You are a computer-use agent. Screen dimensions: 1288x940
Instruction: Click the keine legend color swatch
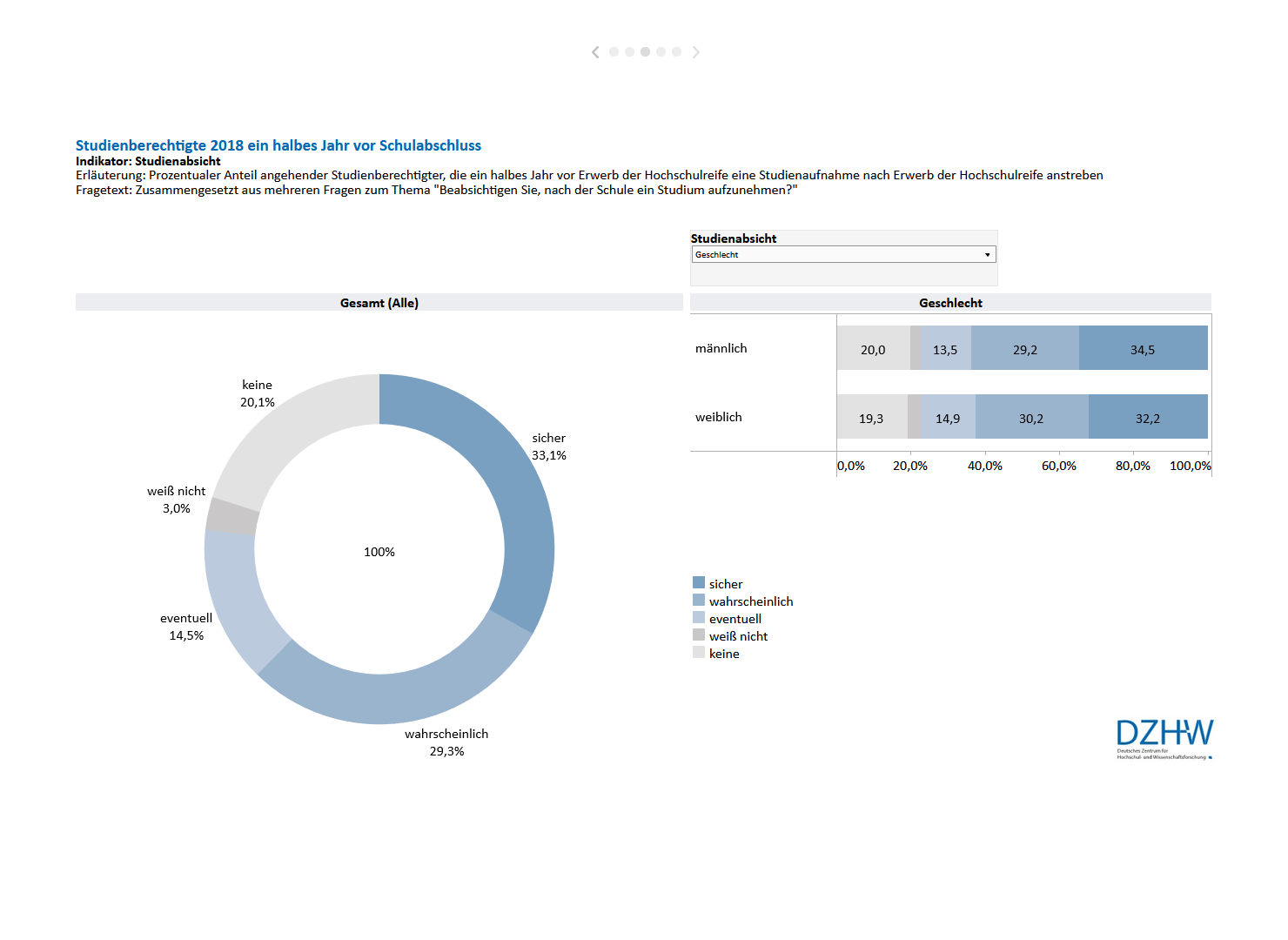[699, 652]
